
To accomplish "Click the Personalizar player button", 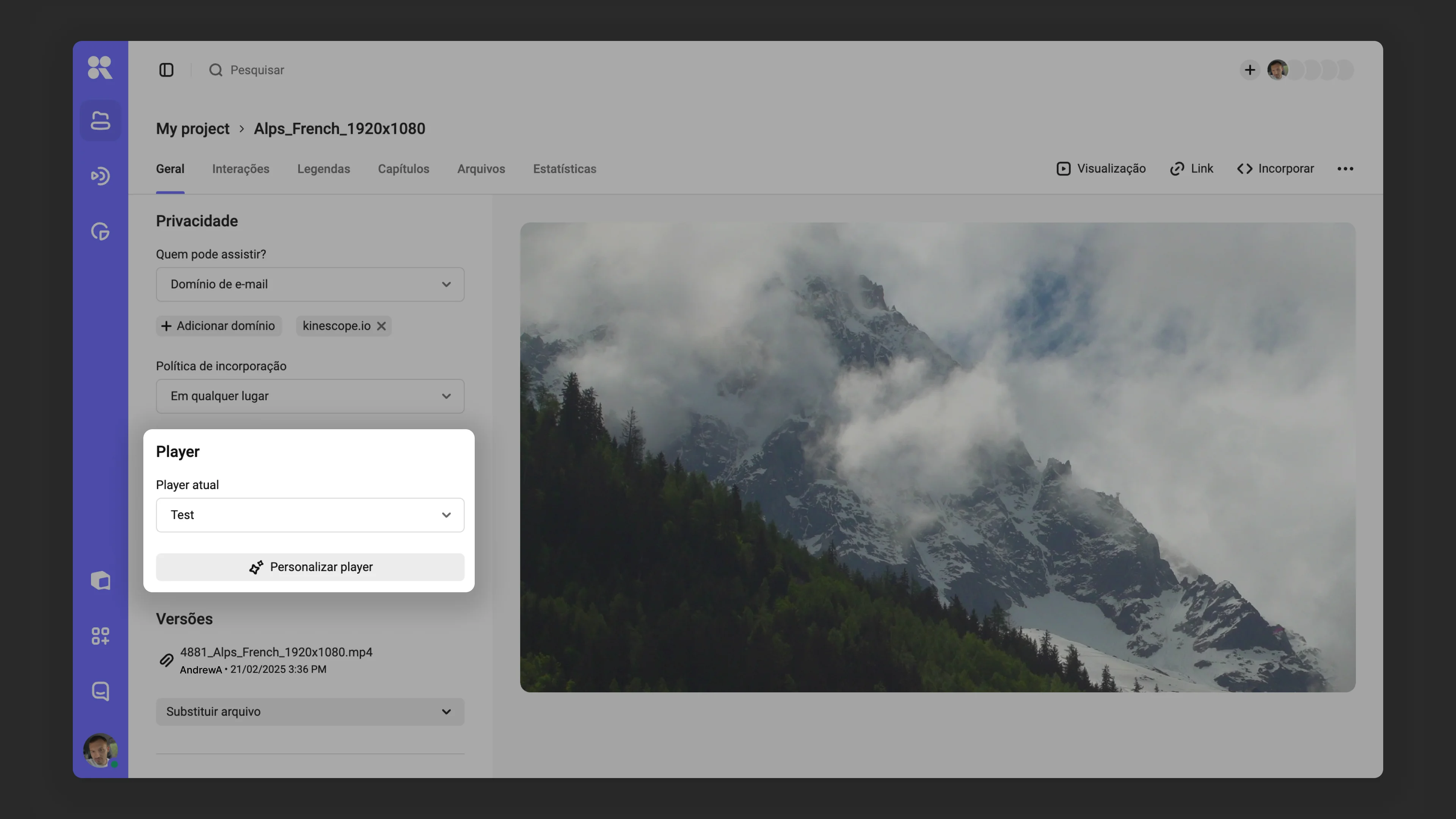I will coord(310,567).
